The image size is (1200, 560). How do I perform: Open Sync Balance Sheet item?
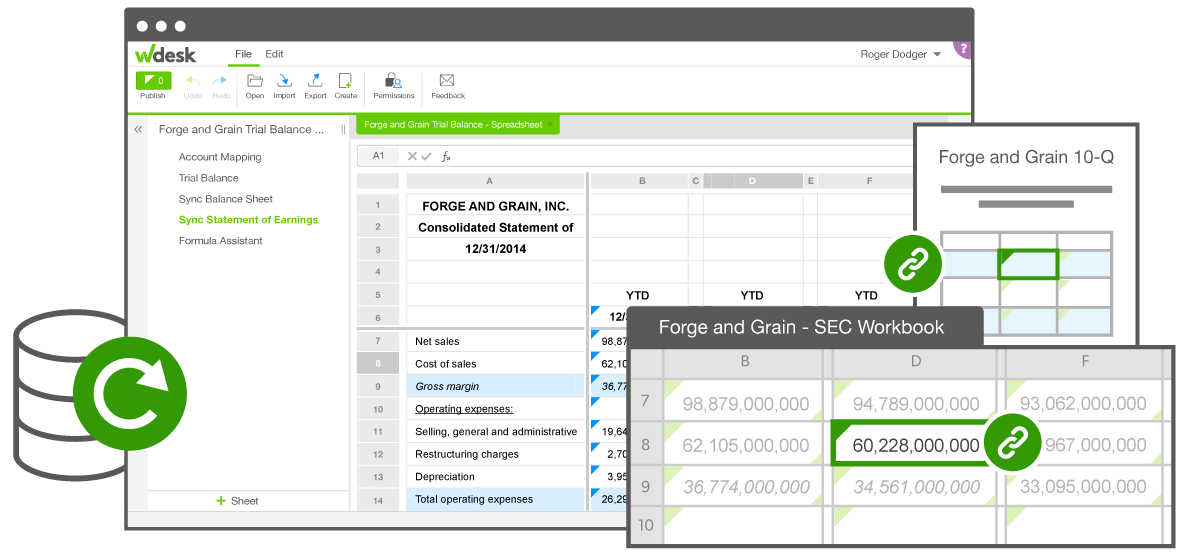(226, 199)
